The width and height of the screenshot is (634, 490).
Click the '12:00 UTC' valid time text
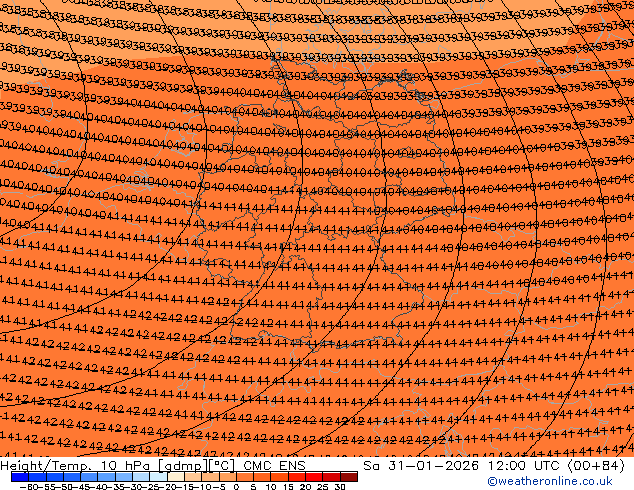[525, 466]
